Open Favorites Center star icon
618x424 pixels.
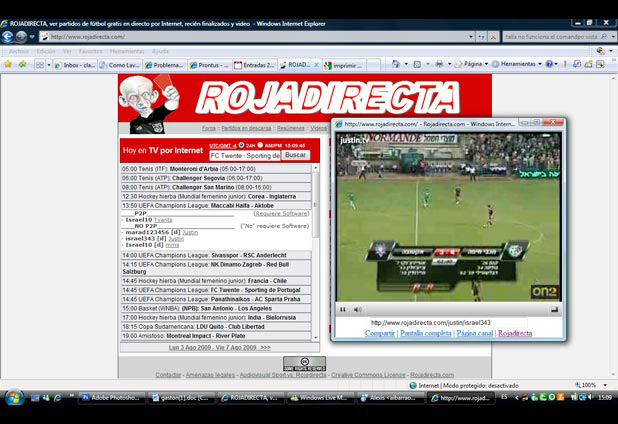coord(8,64)
